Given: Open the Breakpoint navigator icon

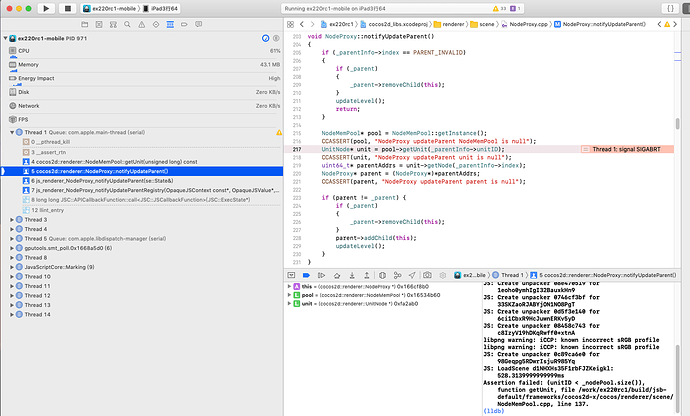Looking at the screenshot, I should (x=184, y=24).
